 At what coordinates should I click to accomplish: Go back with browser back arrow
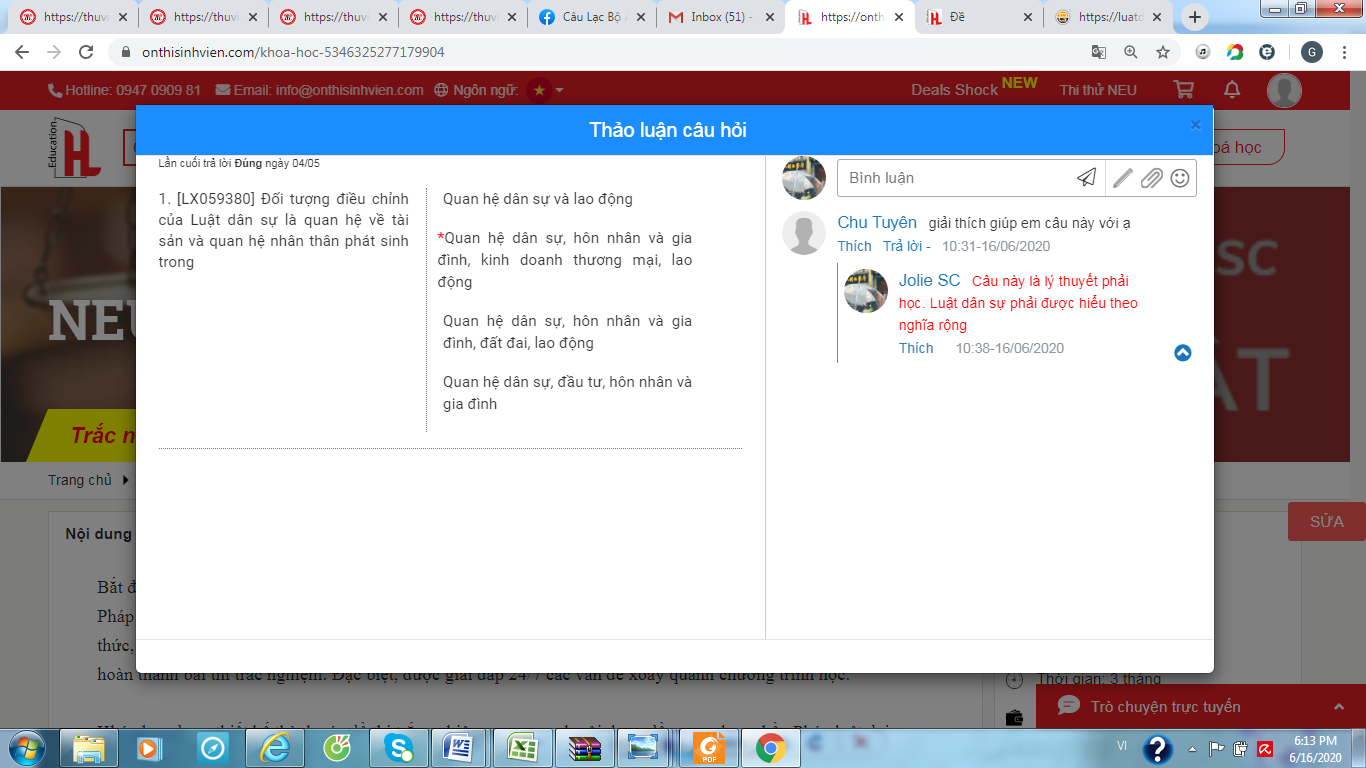(22, 52)
